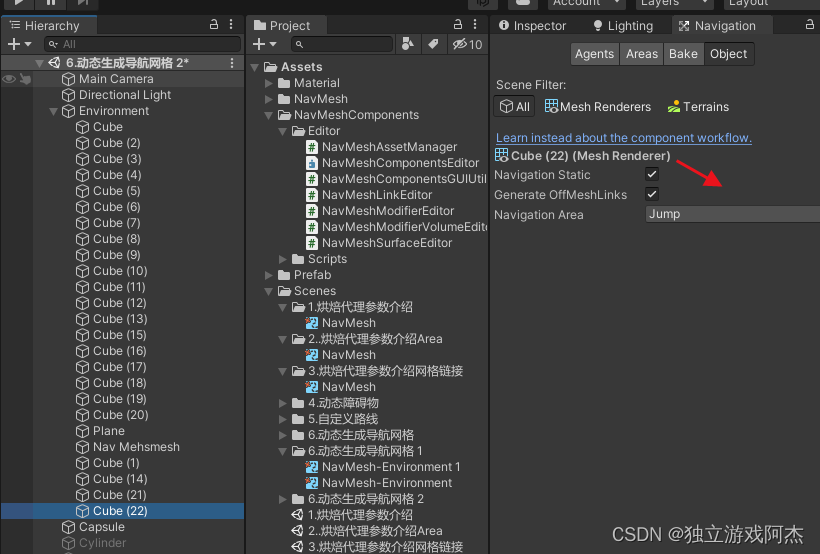Image resolution: width=820 pixels, height=554 pixels.
Task: Switch to the Inspector tab
Action: tap(532, 26)
